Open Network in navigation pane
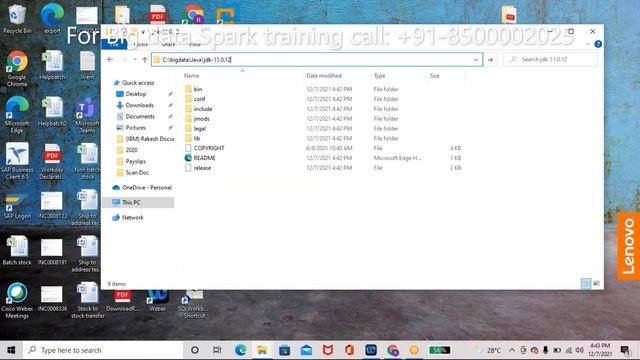Screen dimensions: 640x360 (133, 218)
